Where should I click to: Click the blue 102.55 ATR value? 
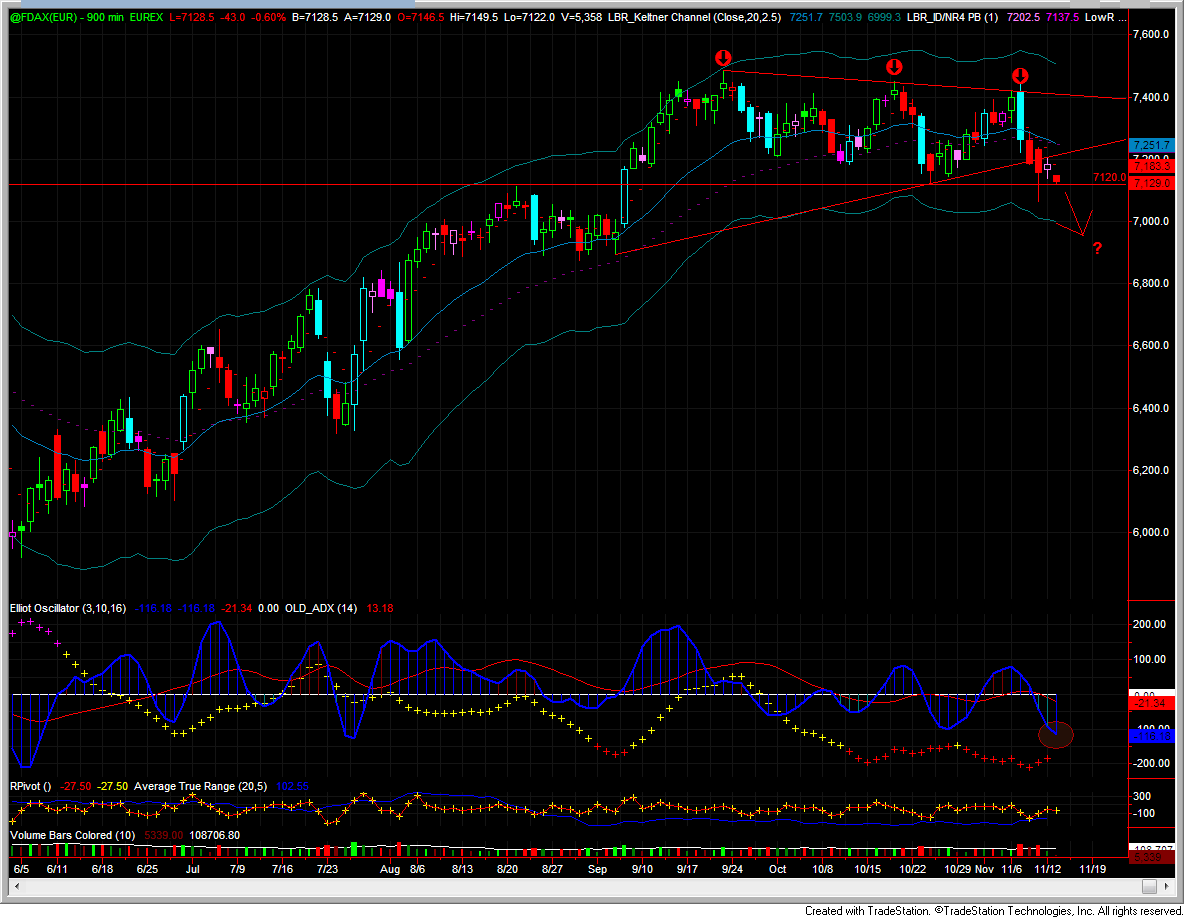click(293, 786)
